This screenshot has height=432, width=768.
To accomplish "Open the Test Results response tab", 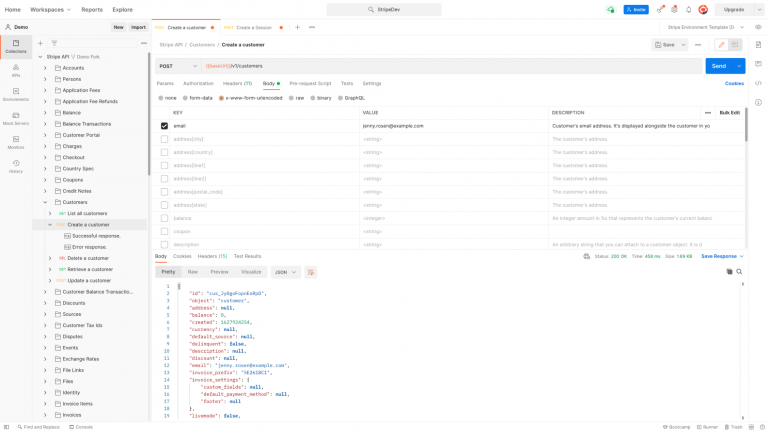I will [x=247, y=256].
